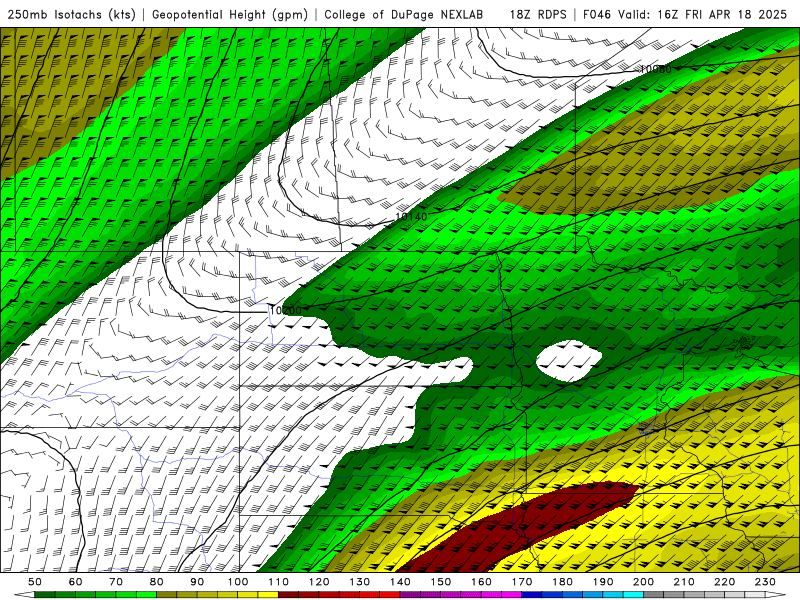The width and height of the screenshot is (800, 600).
Task: Click the 200 value on the color scale
Action: coord(644,582)
